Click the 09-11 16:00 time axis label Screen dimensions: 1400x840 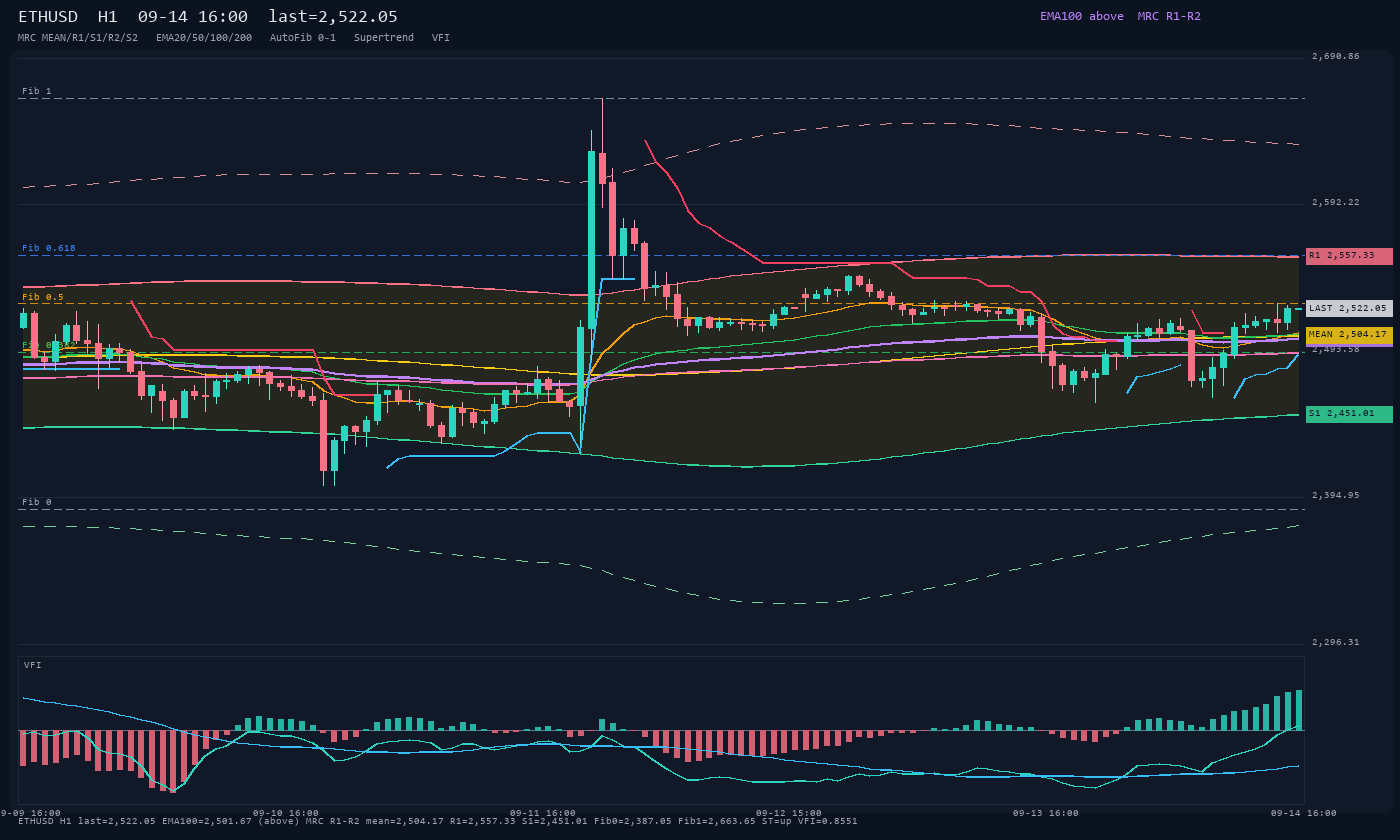pos(543,813)
